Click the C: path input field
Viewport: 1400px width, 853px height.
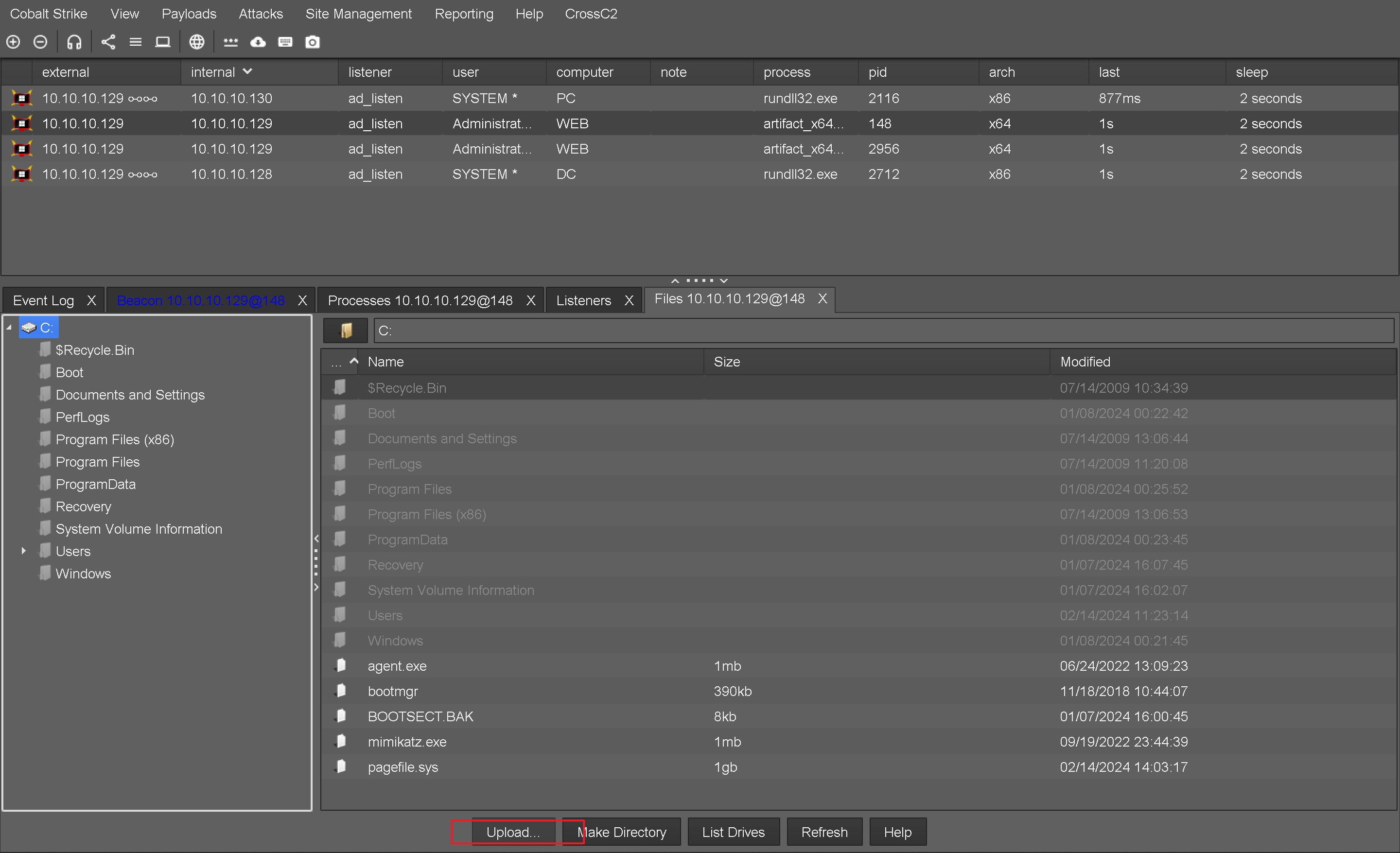click(884, 331)
